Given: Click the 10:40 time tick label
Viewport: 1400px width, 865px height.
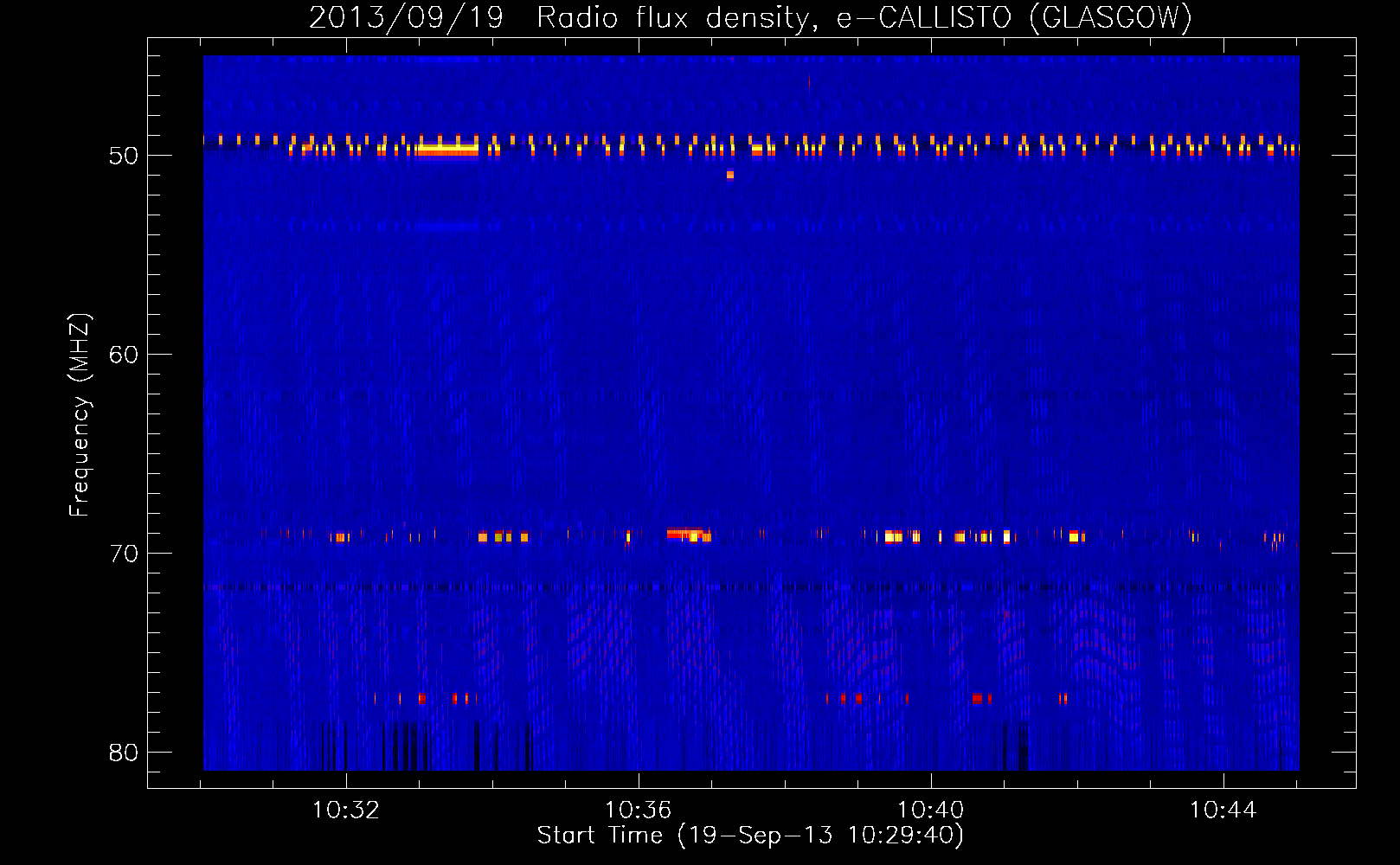Looking at the screenshot, I should pyautogui.click(x=931, y=811).
